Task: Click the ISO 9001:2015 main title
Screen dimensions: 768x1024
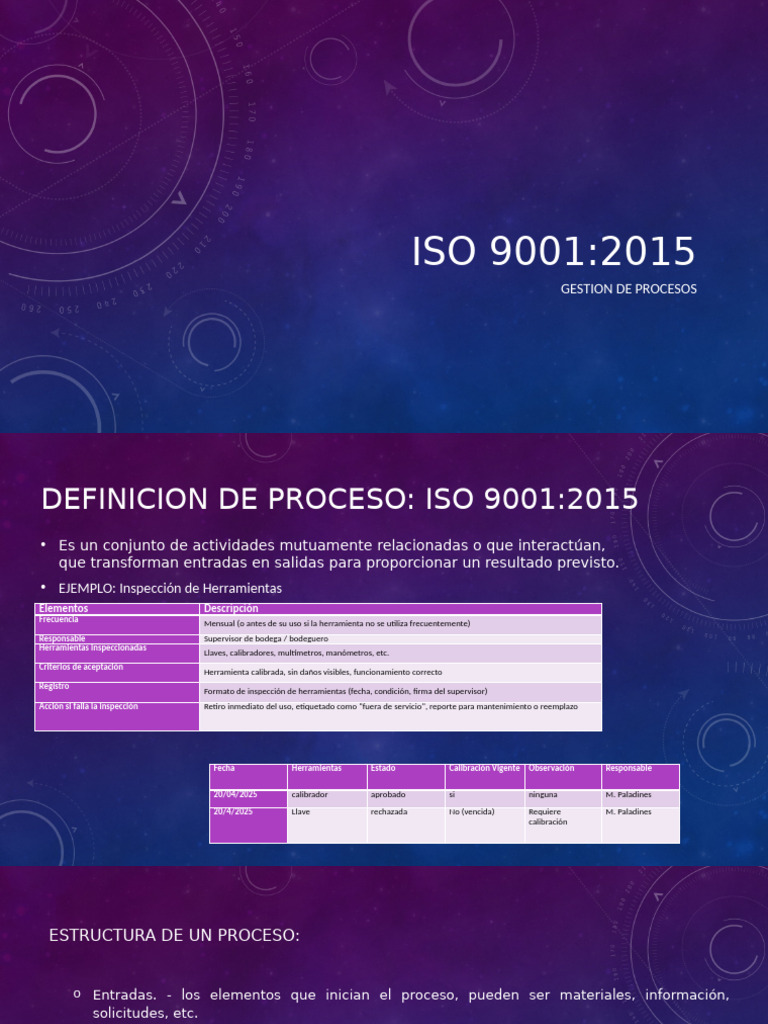Action: 553,252
